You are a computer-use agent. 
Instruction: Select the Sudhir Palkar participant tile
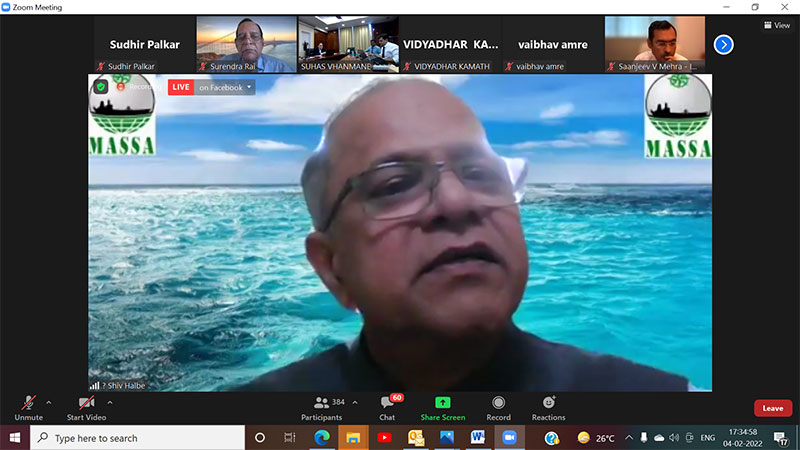(x=144, y=44)
